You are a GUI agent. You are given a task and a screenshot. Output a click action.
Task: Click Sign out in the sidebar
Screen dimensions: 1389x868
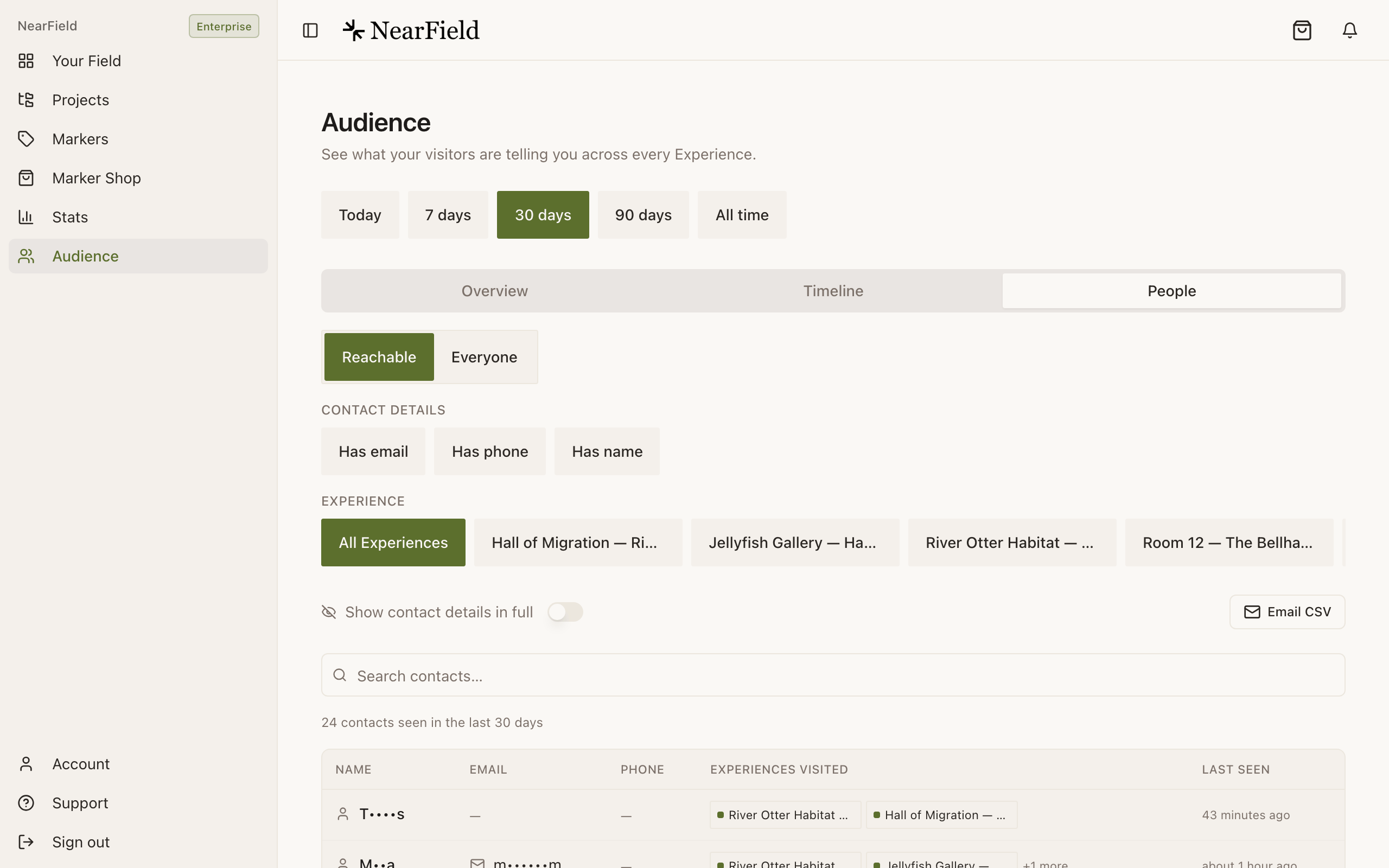pos(138,841)
